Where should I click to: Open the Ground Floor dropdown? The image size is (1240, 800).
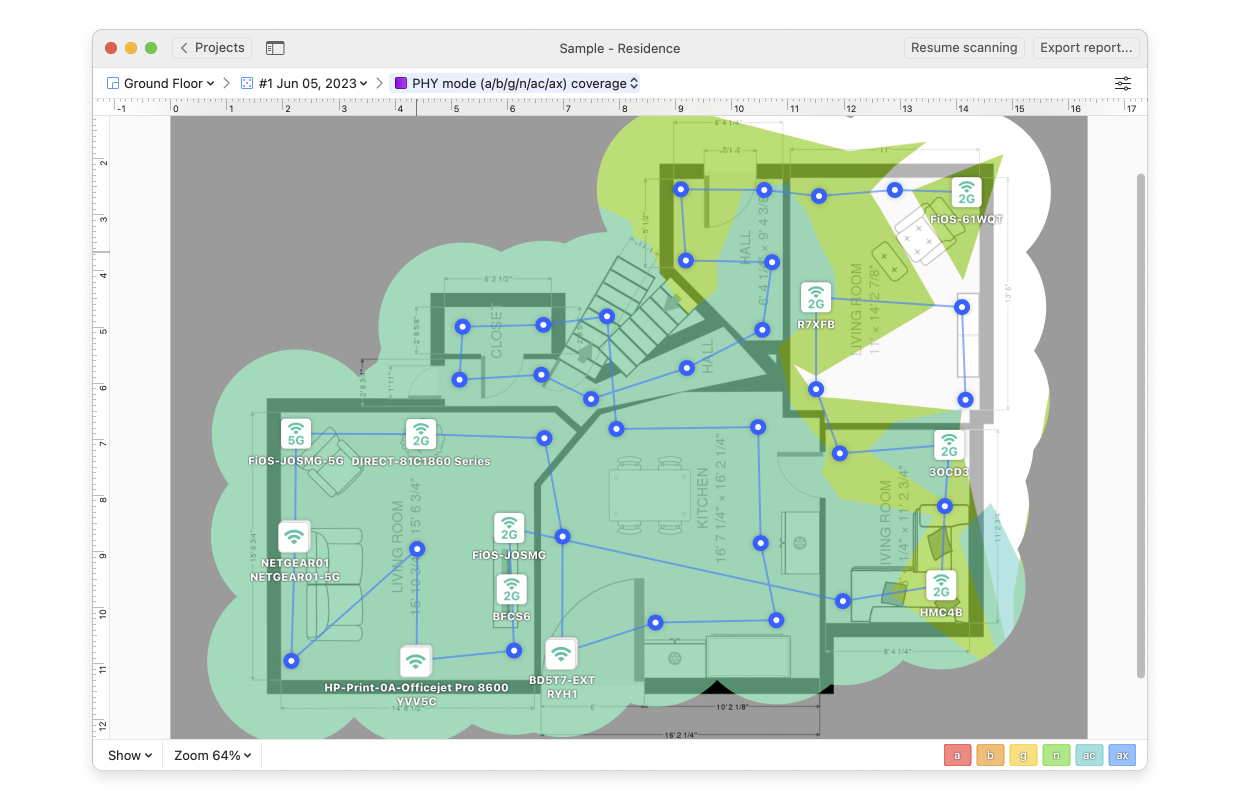161,84
